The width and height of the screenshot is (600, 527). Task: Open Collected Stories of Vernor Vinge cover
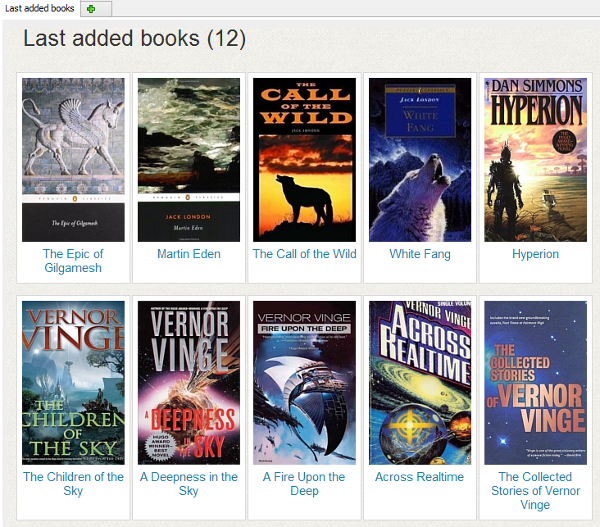[x=535, y=383]
